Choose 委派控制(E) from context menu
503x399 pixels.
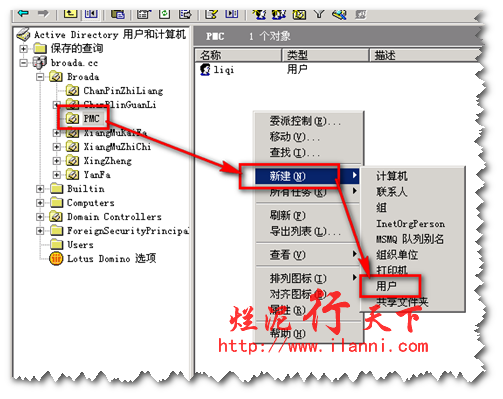pyautogui.click(x=305, y=121)
